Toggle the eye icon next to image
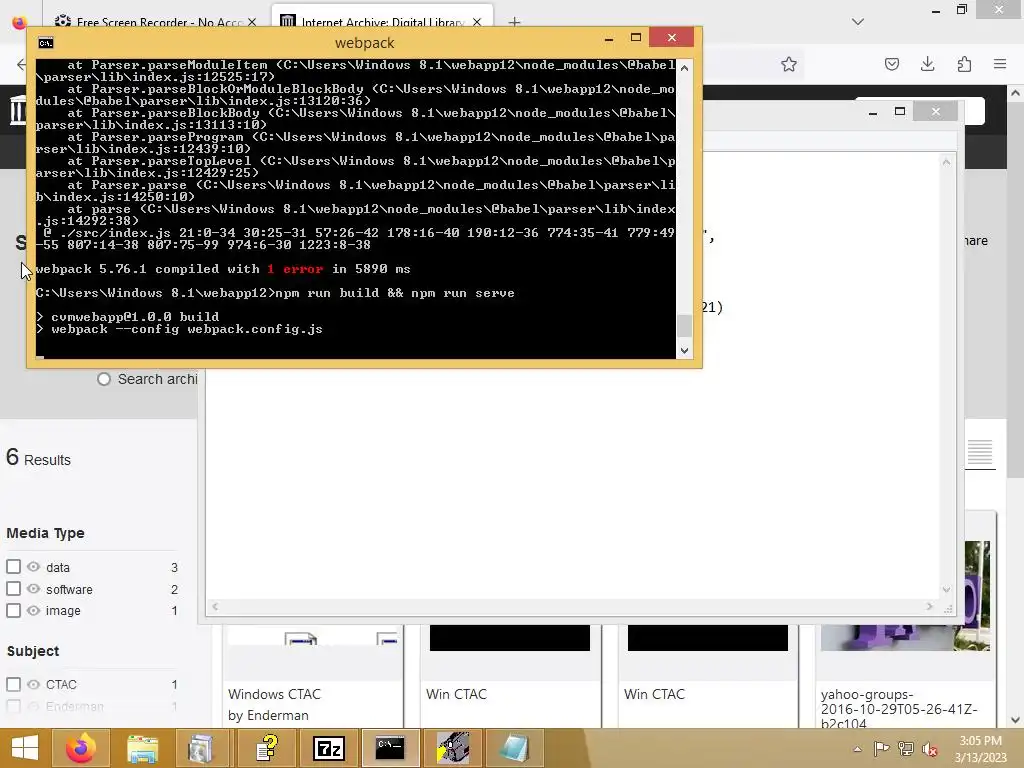 (33, 610)
